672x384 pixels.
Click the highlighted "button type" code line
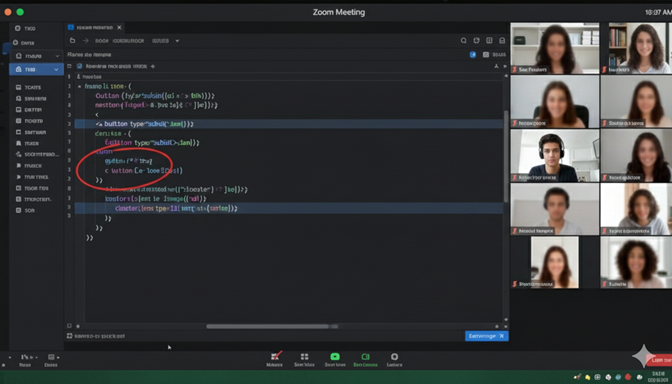click(288, 124)
